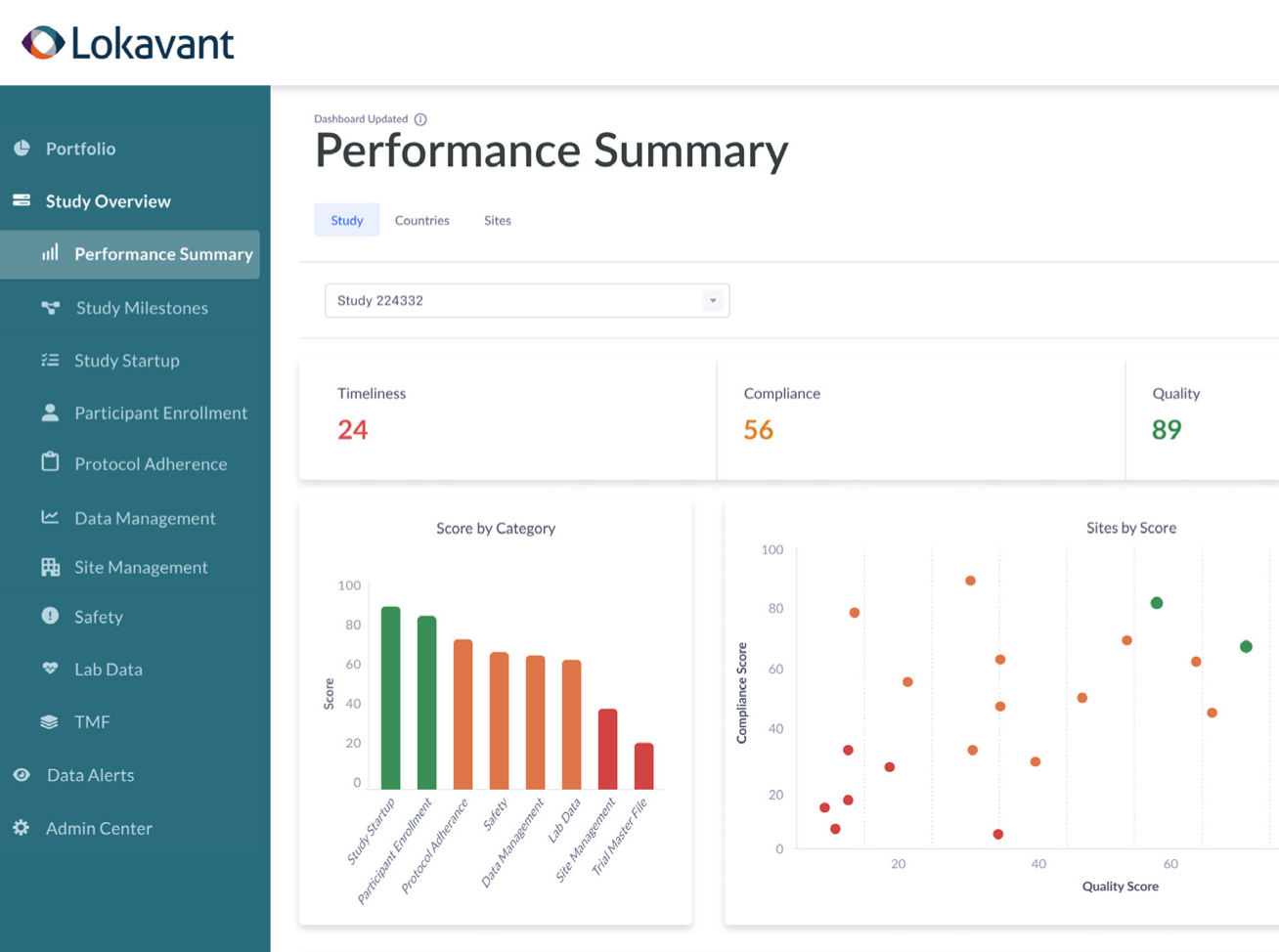Open the Data Alerts eye icon
The height and width of the screenshot is (952, 1279).
(x=22, y=774)
